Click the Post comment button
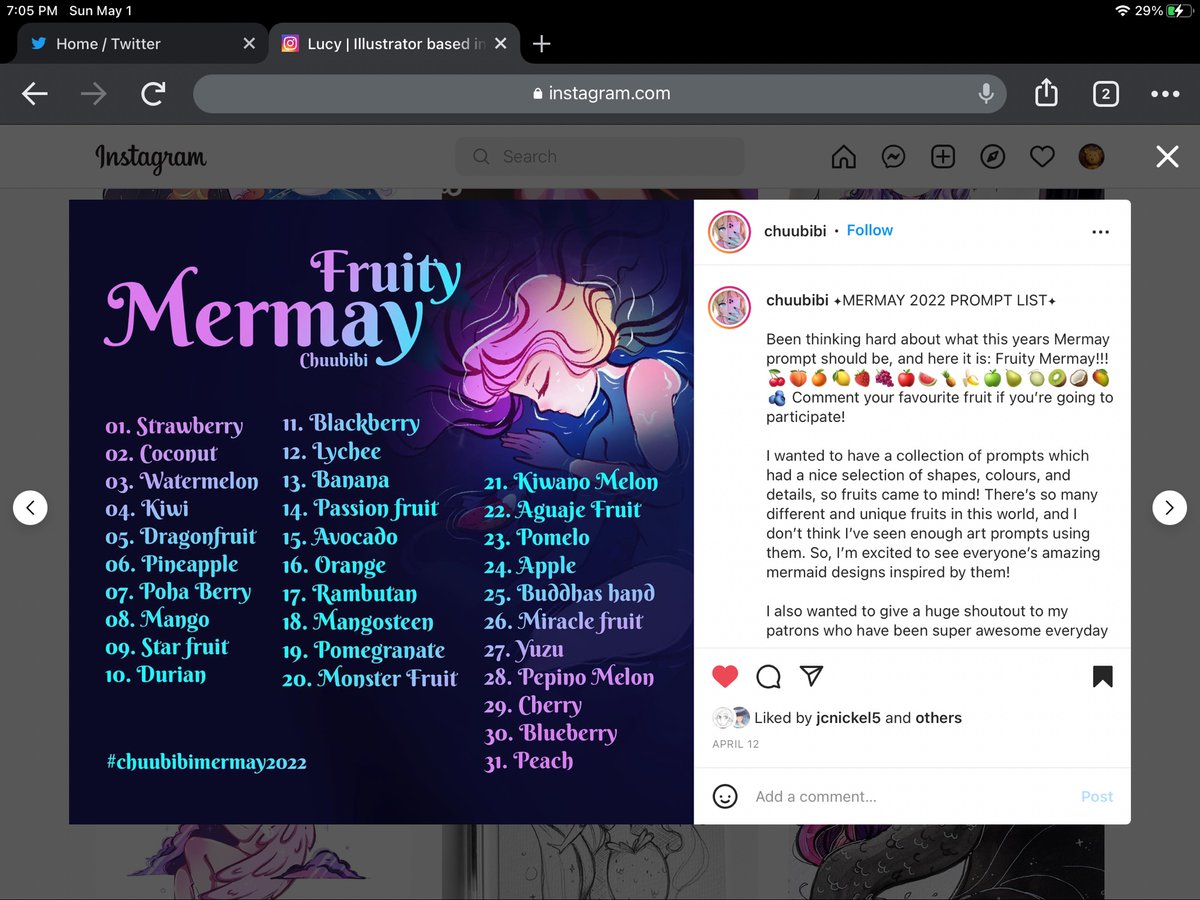The image size is (1200, 900). coord(1097,797)
